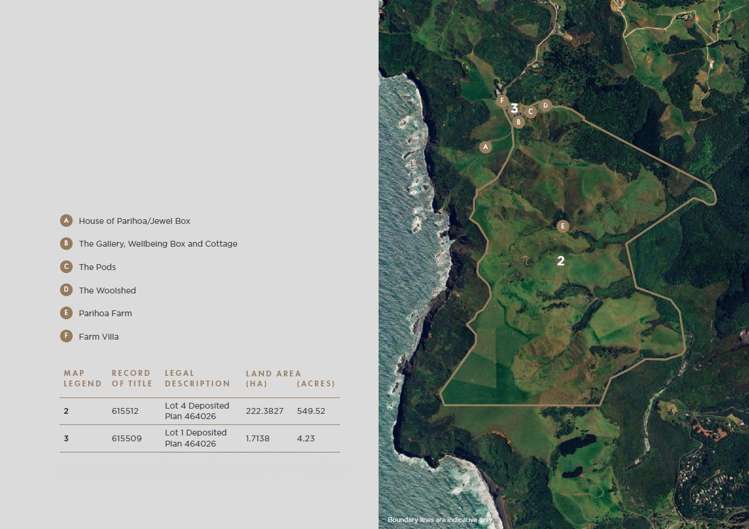Click legend badge A beside House of Parihoa
This screenshot has height=529, width=749.
(x=66, y=220)
